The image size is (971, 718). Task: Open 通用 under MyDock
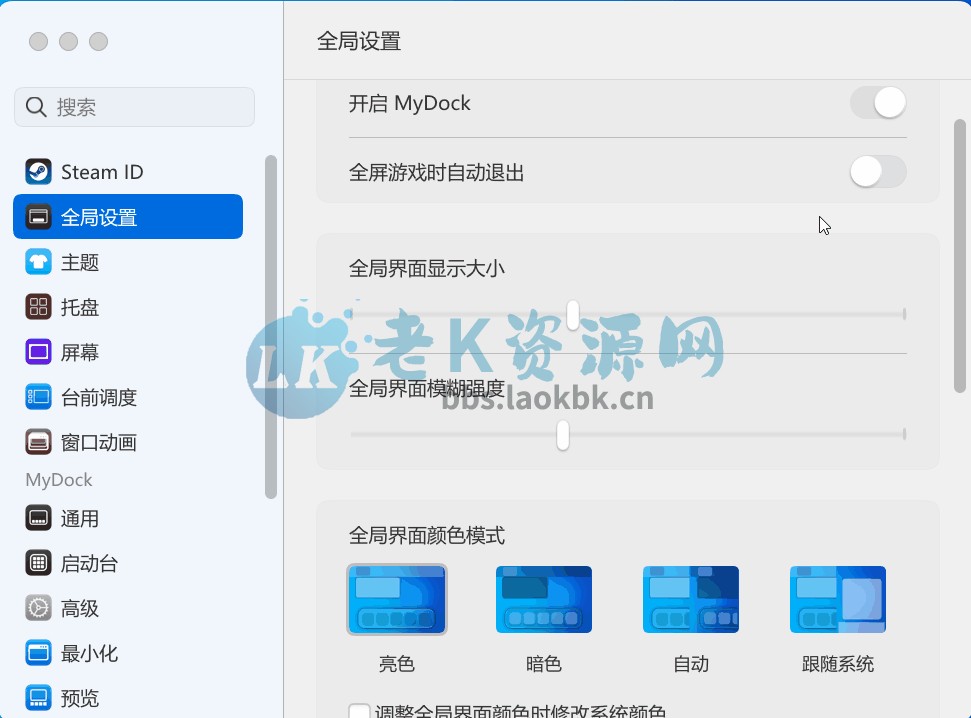point(128,518)
